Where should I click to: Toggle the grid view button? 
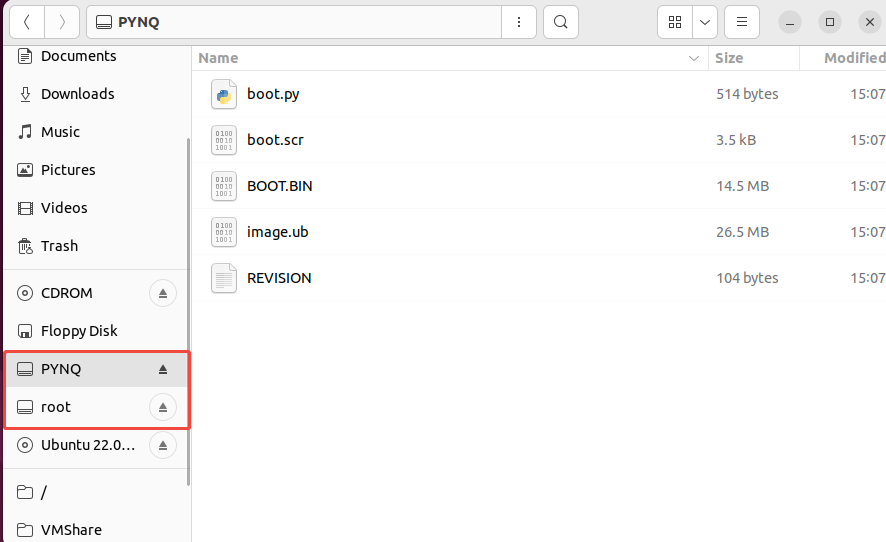tap(675, 22)
